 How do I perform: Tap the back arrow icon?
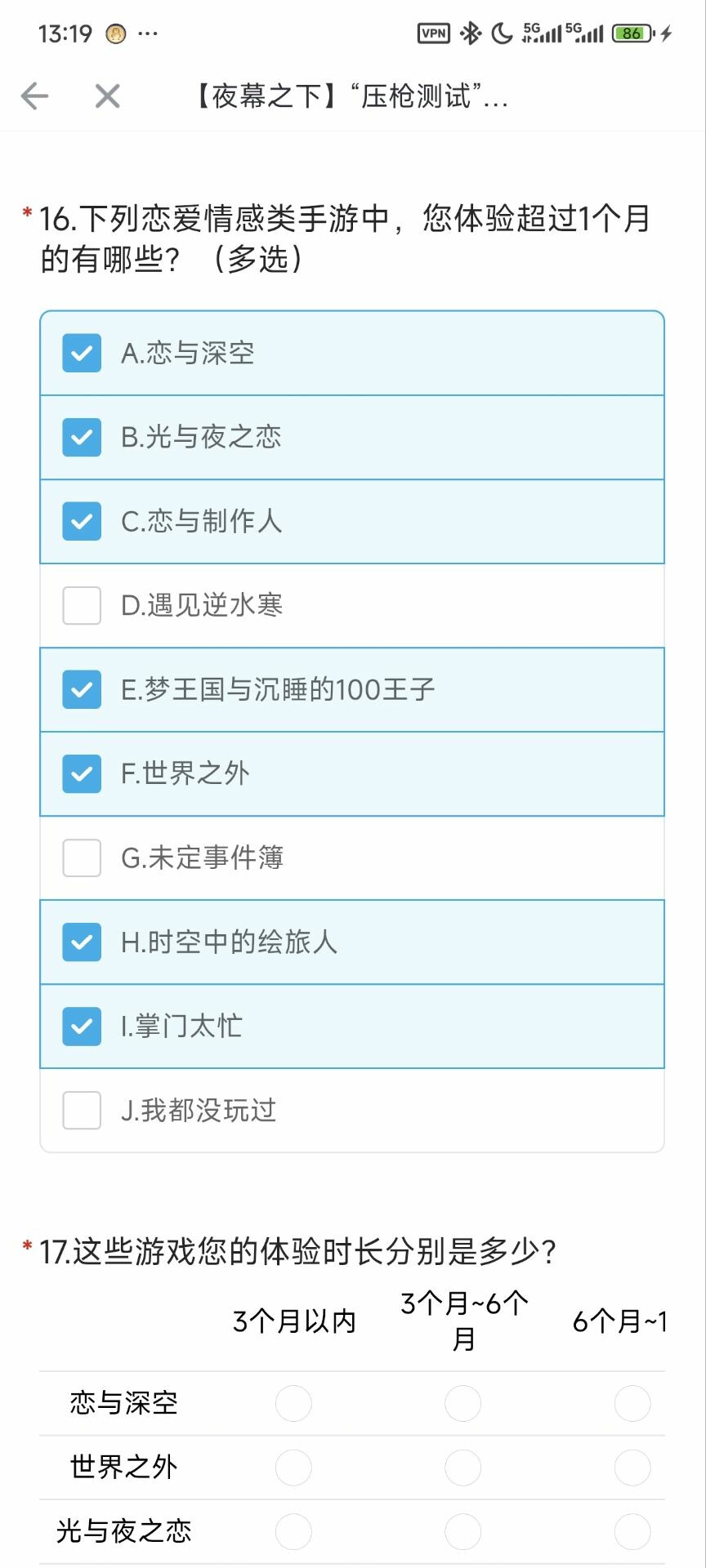click(35, 96)
